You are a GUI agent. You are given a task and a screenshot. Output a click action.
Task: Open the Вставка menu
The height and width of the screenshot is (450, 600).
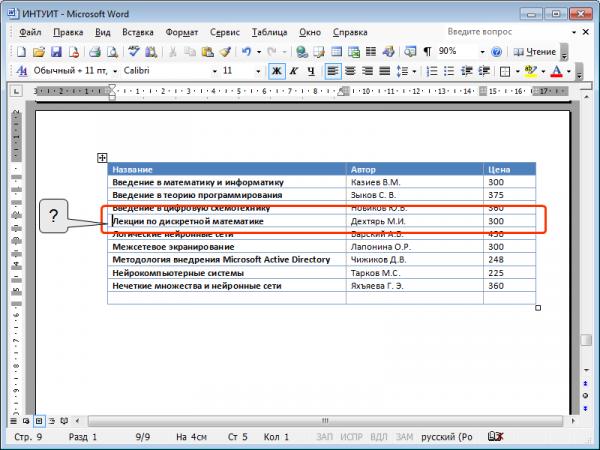(138, 33)
